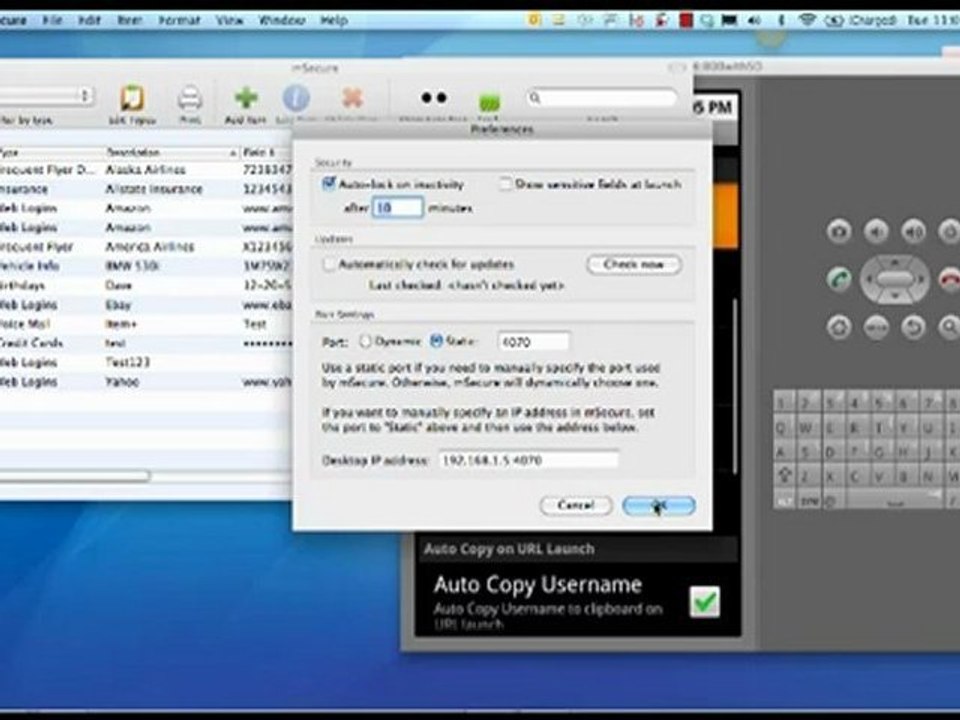
Task: Open the filter-by-type dropdown
Action: pyautogui.click(x=46, y=96)
